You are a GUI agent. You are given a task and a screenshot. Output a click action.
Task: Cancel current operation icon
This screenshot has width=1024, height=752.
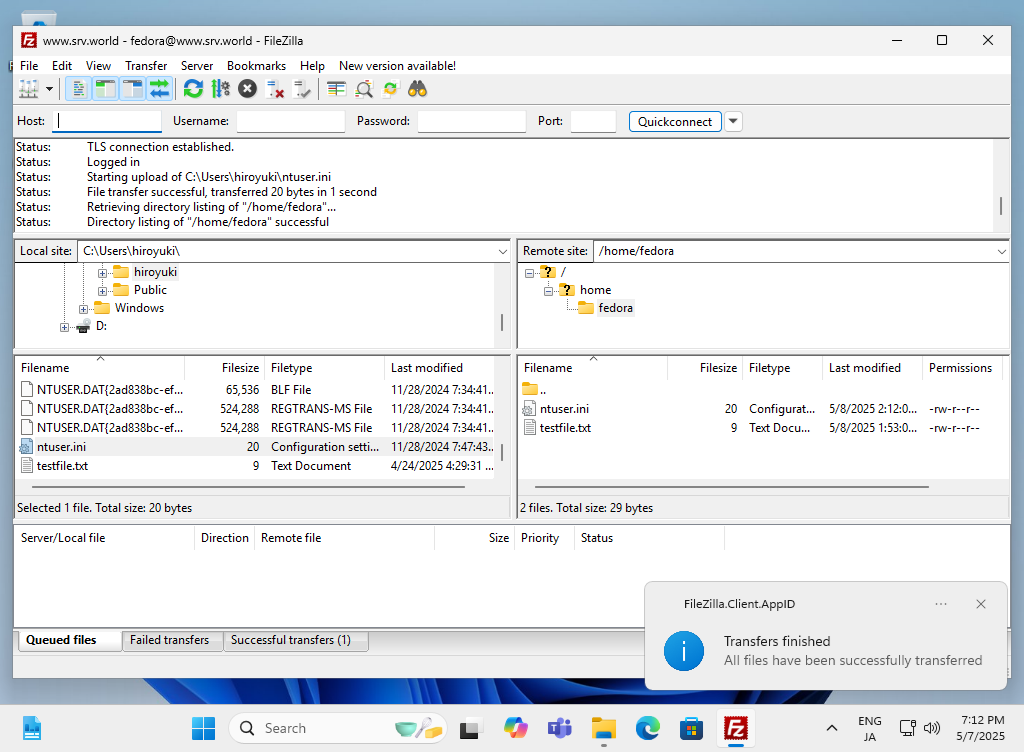[x=248, y=89]
